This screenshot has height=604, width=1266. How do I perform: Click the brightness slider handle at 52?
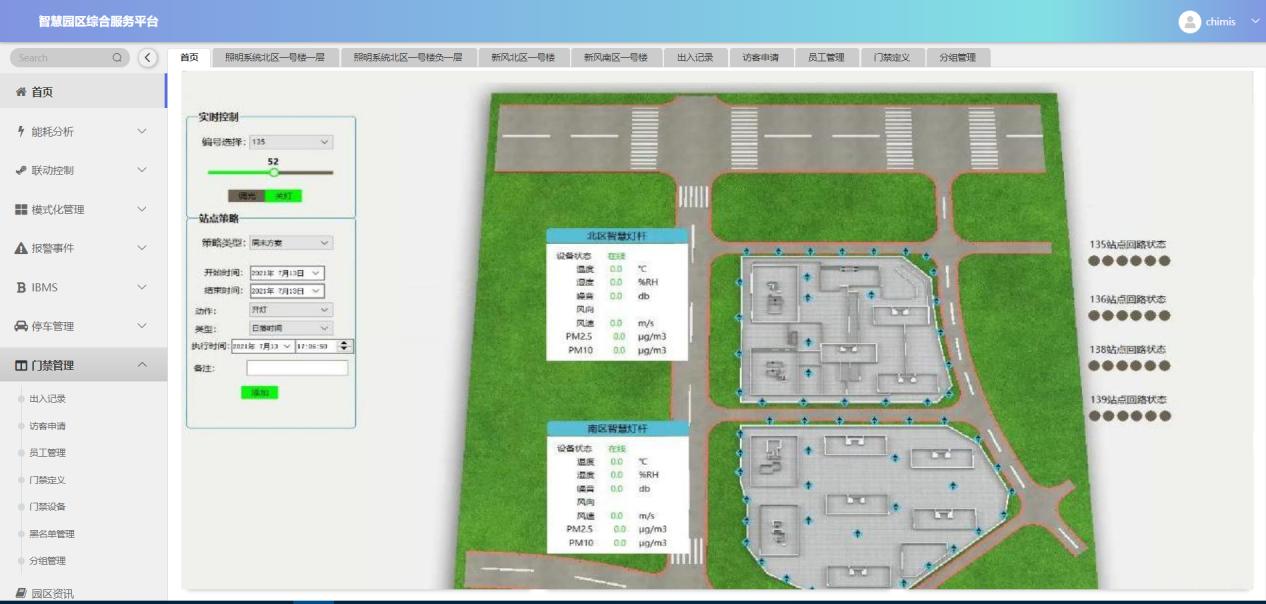pos(274,173)
